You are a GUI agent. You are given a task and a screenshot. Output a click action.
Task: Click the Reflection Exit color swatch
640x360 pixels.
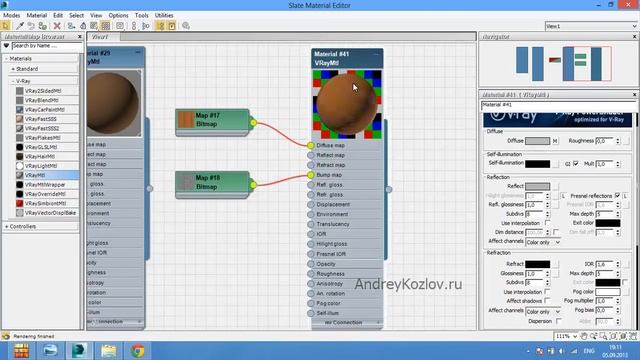[608, 223]
